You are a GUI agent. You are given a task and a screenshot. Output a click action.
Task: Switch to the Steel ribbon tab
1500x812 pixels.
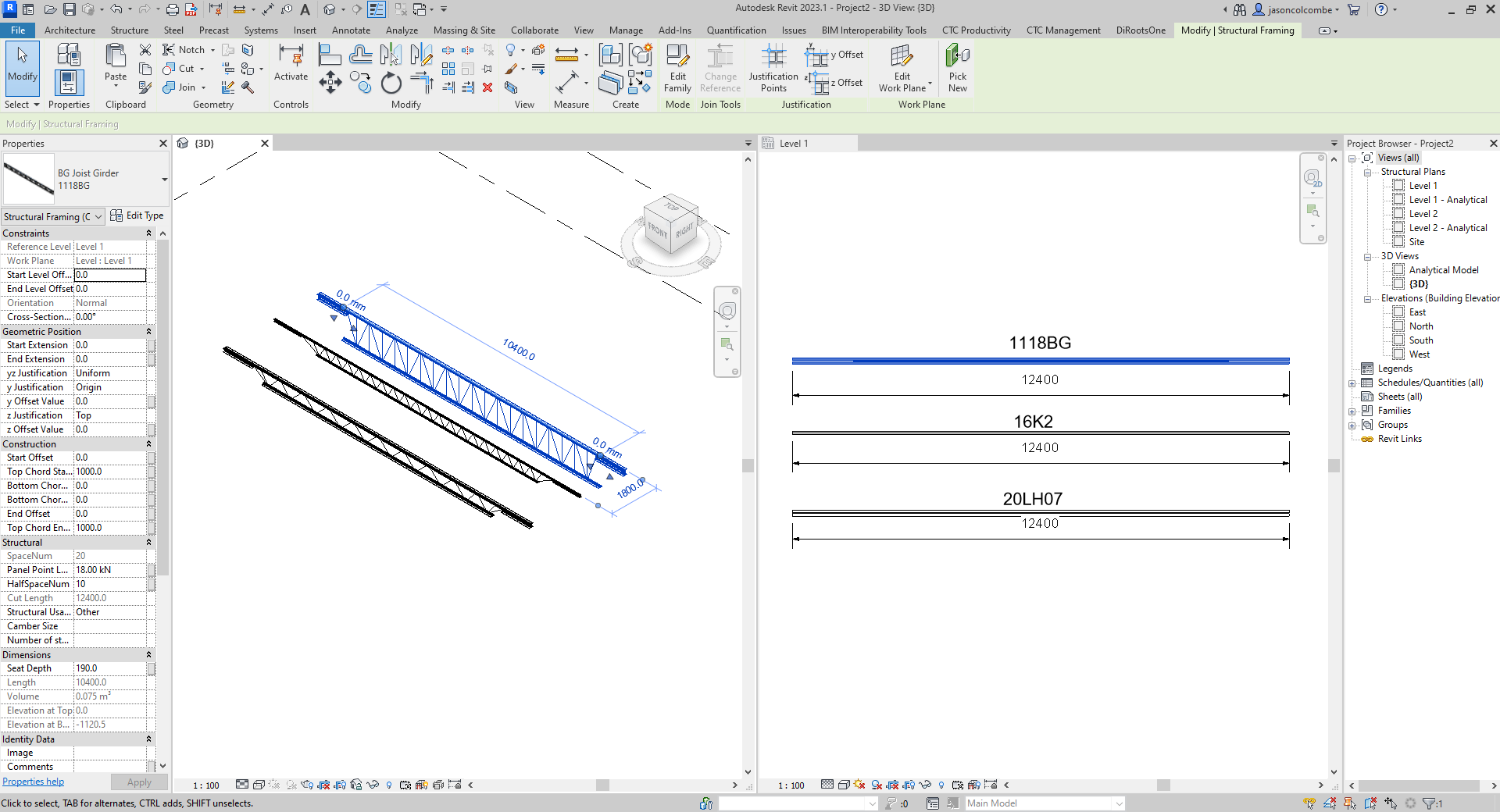173,30
